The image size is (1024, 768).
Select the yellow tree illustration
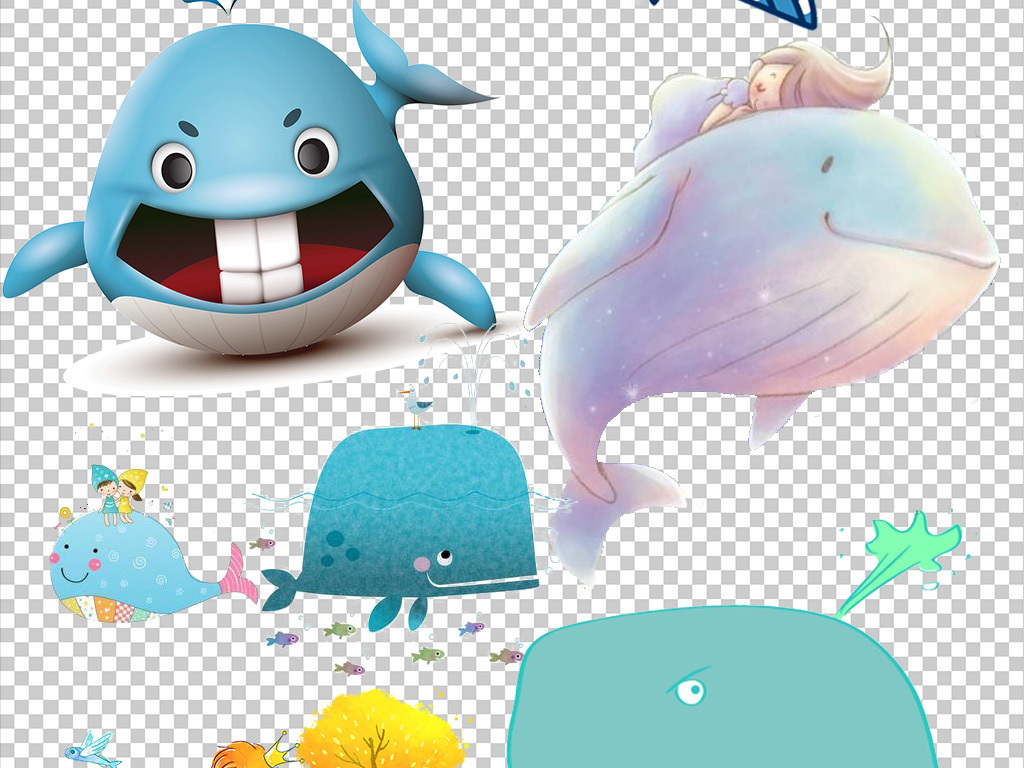pyautogui.click(x=382, y=732)
